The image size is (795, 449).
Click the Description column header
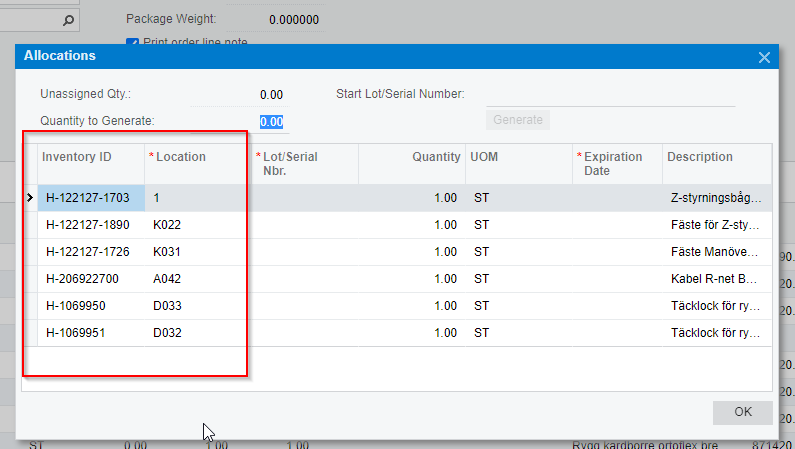[700, 157]
